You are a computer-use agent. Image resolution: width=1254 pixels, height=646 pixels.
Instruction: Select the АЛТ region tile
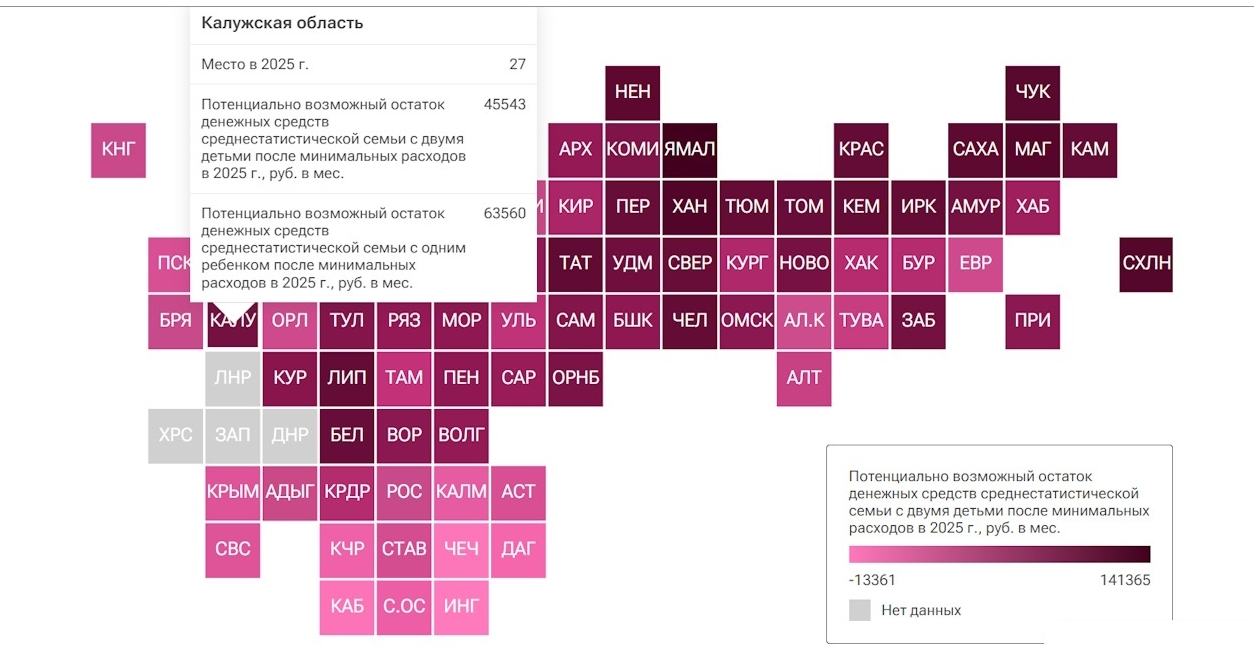click(804, 378)
